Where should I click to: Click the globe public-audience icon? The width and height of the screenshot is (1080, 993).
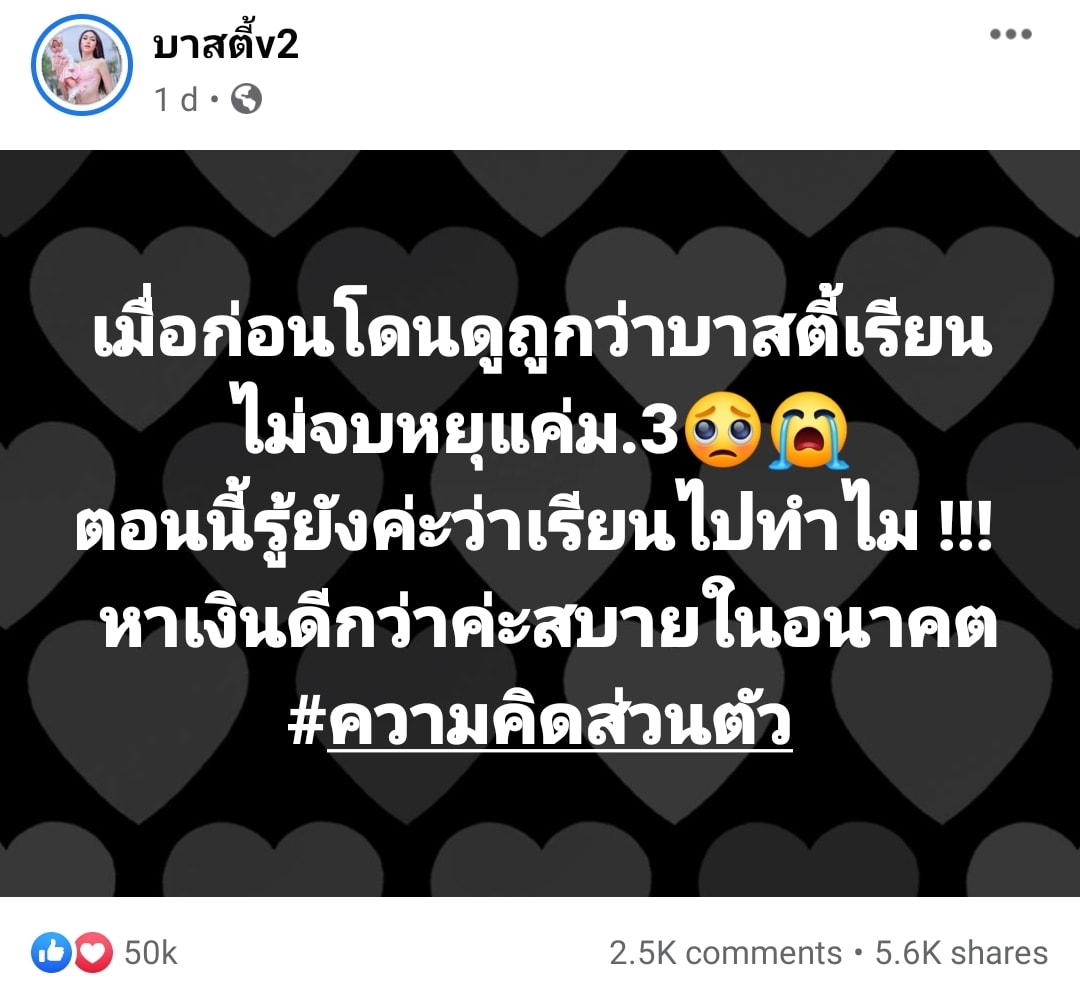pos(247,99)
